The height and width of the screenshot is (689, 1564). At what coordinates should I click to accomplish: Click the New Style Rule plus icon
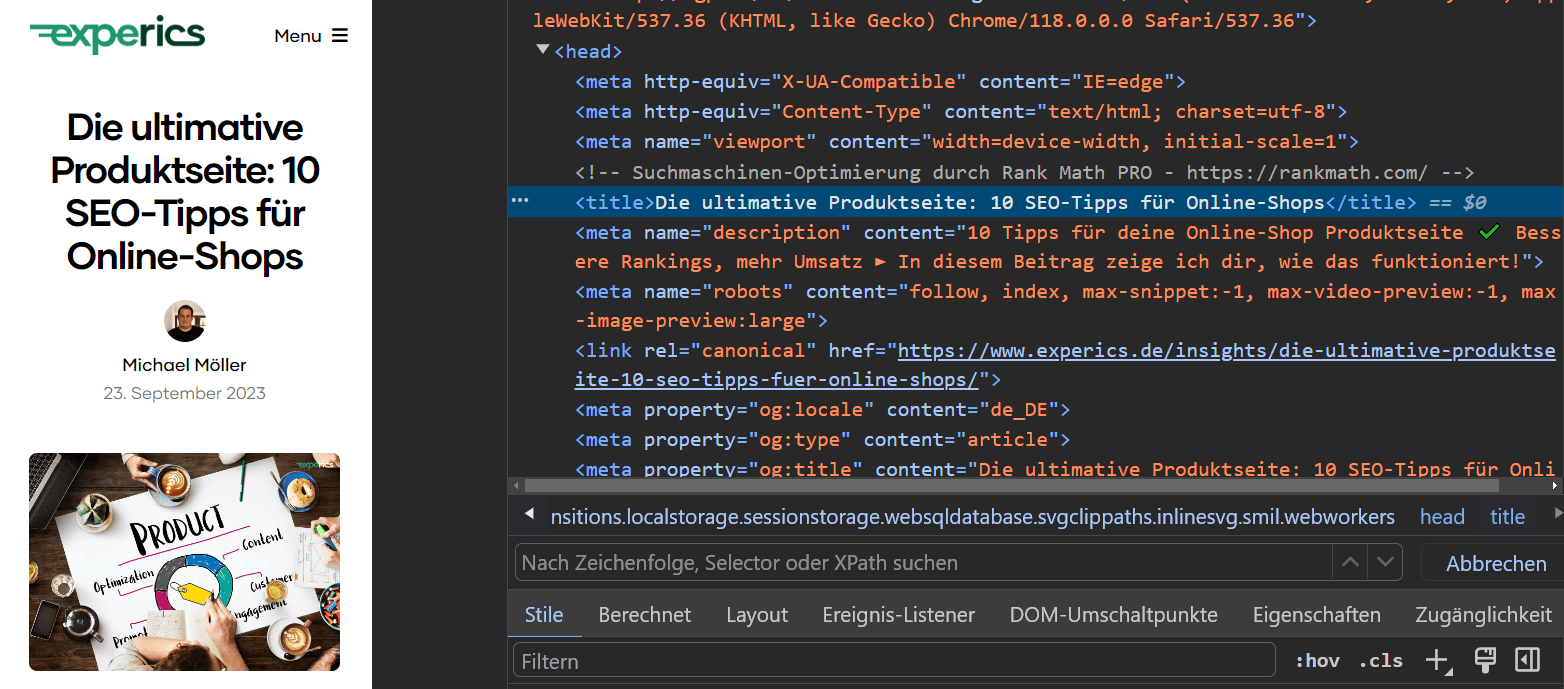1437,660
